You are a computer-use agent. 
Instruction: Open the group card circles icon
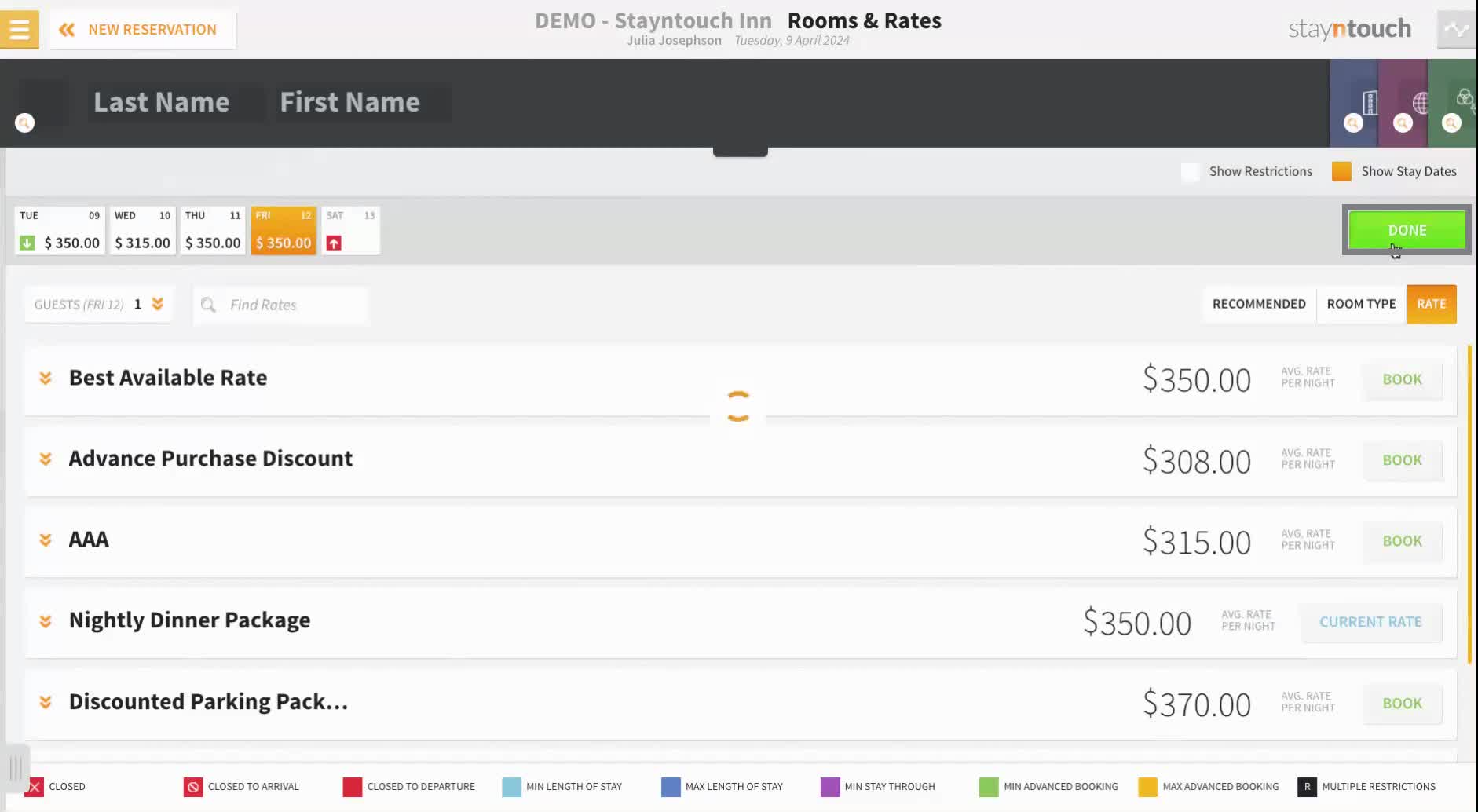(1465, 99)
